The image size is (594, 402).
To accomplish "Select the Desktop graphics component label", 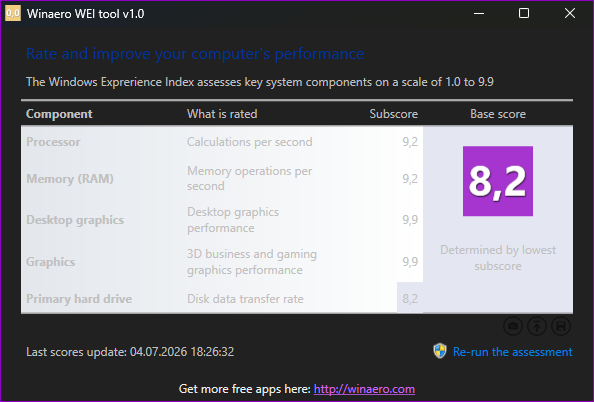I will pos(75,220).
